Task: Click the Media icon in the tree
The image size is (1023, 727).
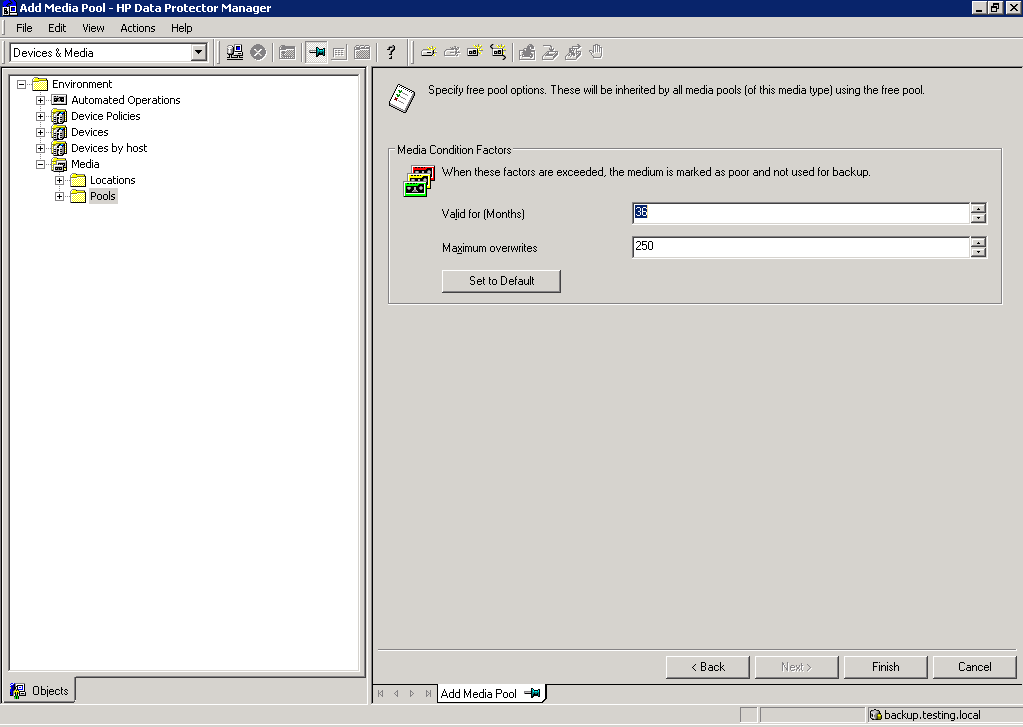Action: [59, 164]
